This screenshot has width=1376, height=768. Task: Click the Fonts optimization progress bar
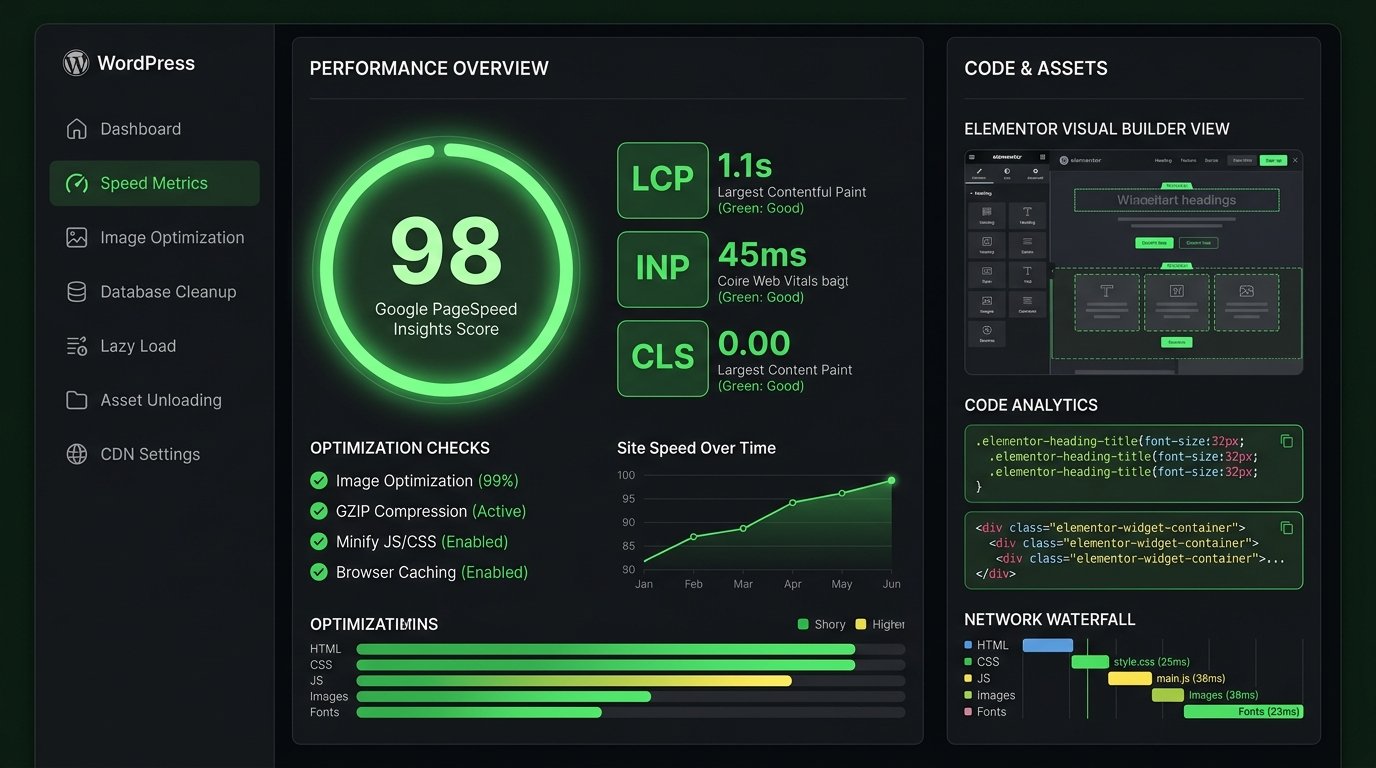631,713
